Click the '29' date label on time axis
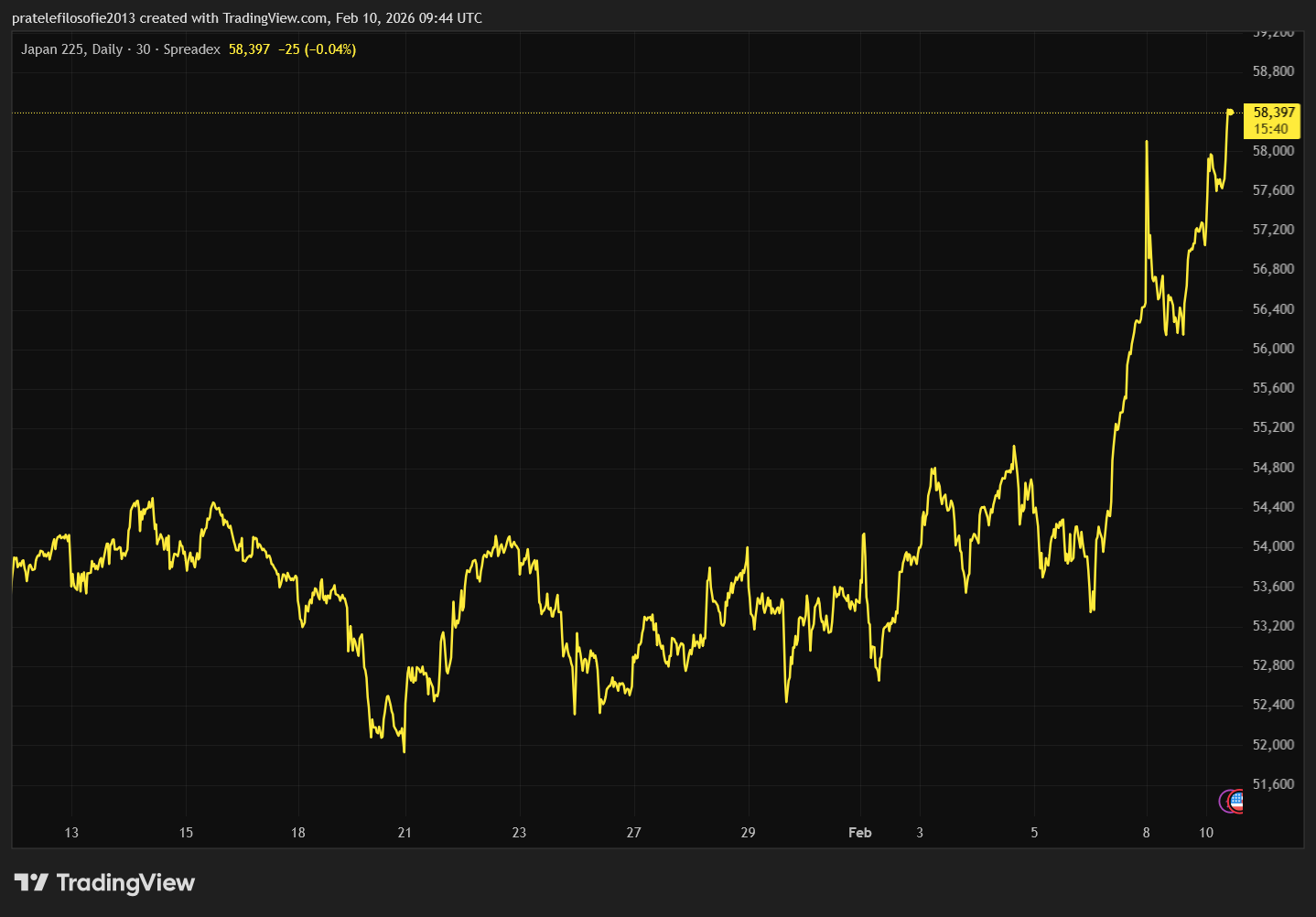This screenshot has height=917, width=1316. [x=748, y=833]
